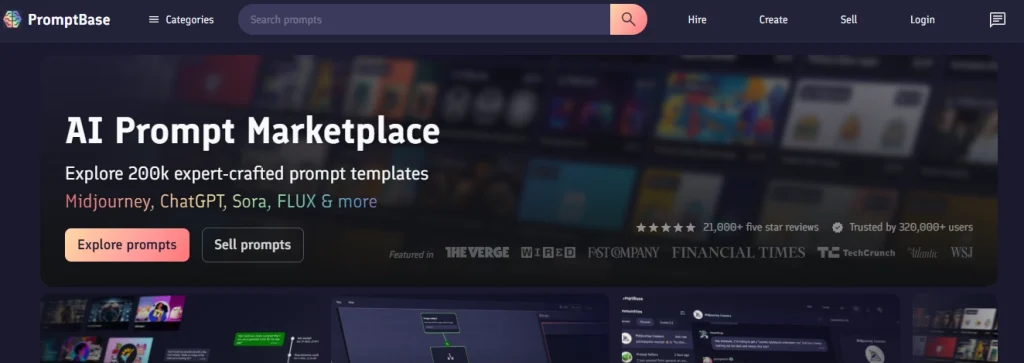Expand the Categories menu
The image size is (1024, 363).
tap(181, 20)
